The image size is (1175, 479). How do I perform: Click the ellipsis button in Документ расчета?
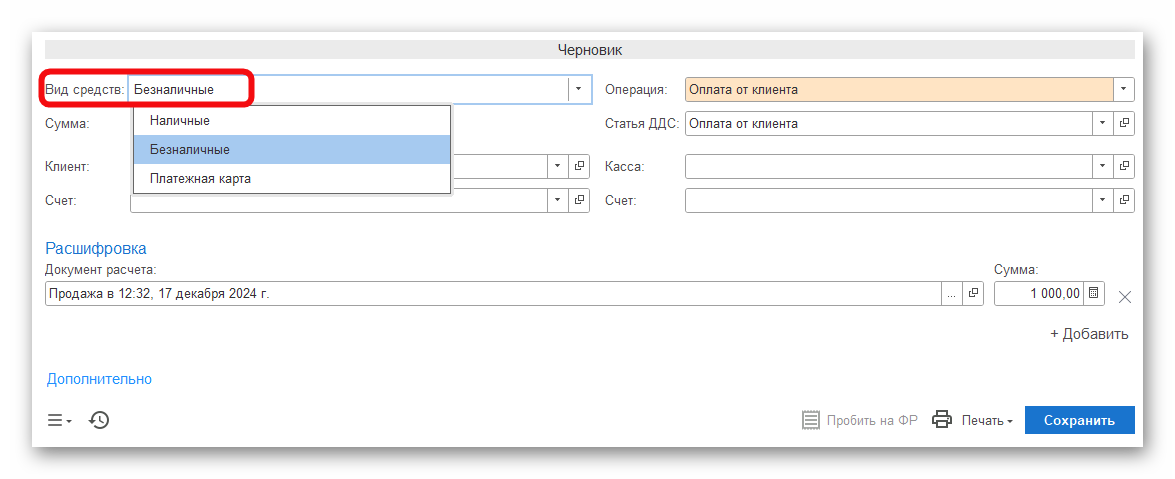(x=951, y=294)
